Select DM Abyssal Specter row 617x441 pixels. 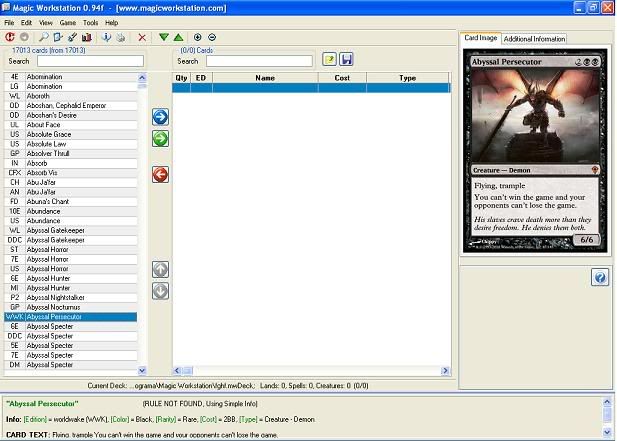coord(71,365)
